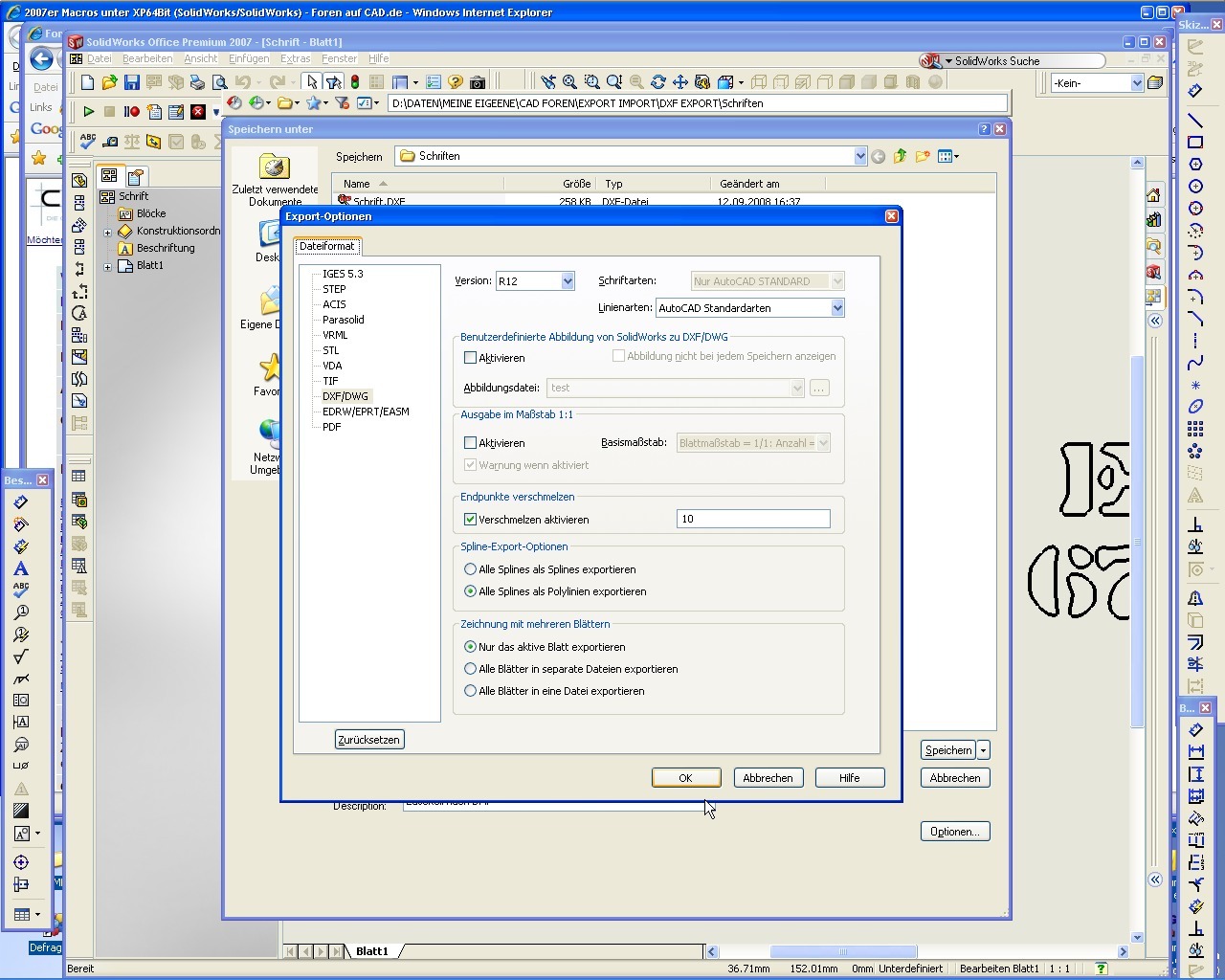Viewport: 1225px width, 980px height.
Task: Click the Rotate view icon
Action: click(x=658, y=82)
